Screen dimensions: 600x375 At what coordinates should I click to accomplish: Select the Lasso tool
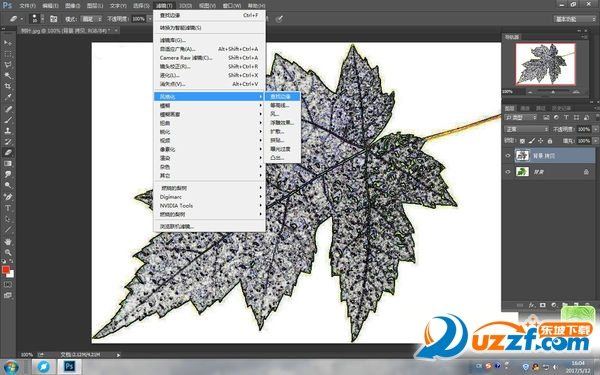(8, 64)
